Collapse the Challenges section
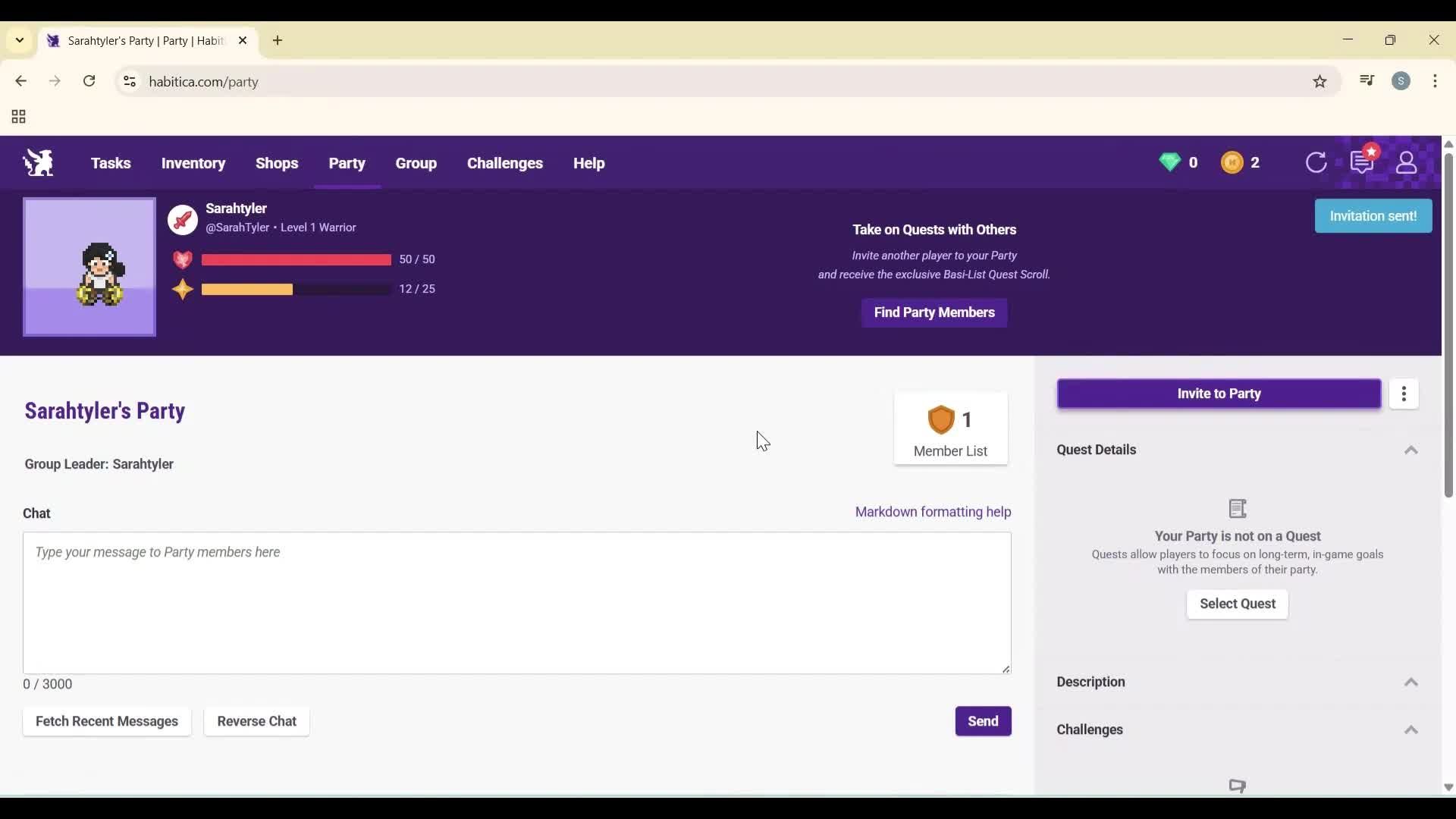This screenshot has width=1456, height=819. (x=1410, y=730)
